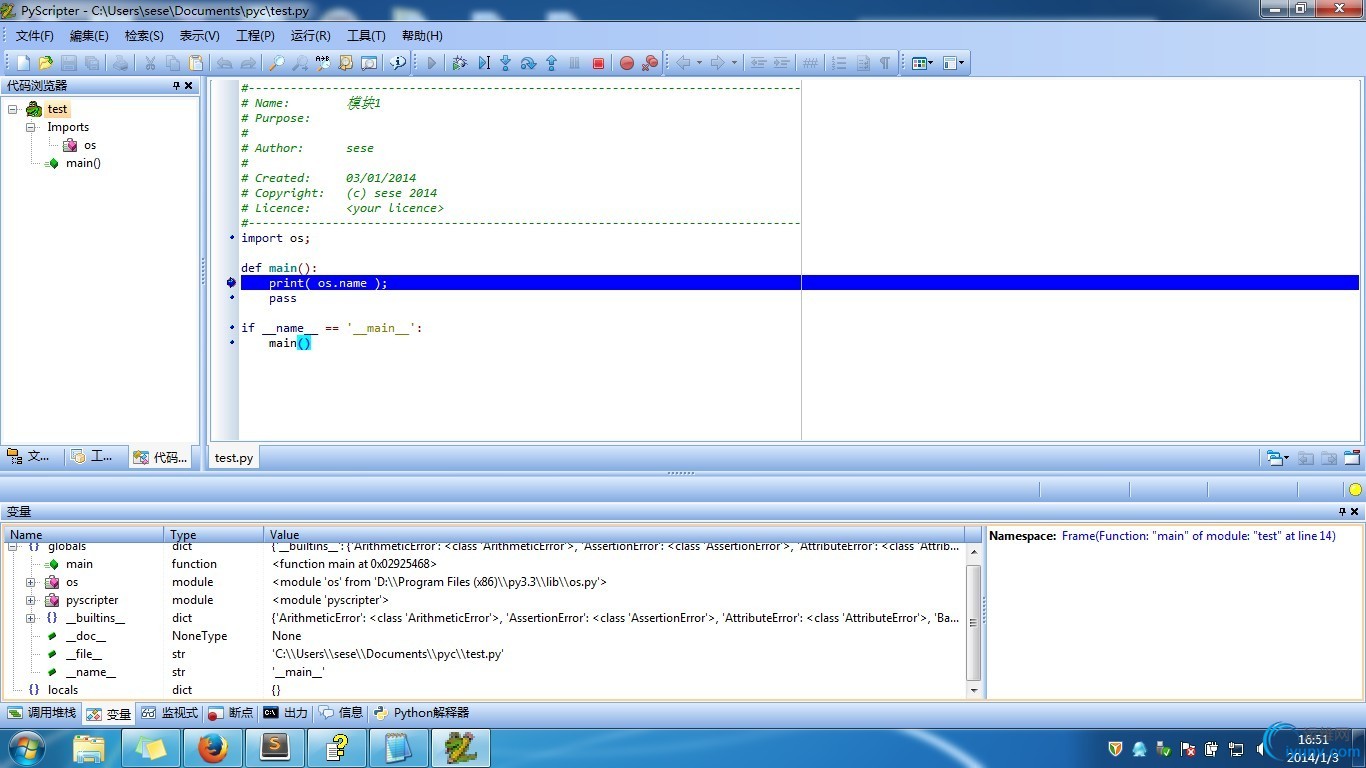Close the code browser panel
The width and height of the screenshot is (1366, 768).
(189, 86)
